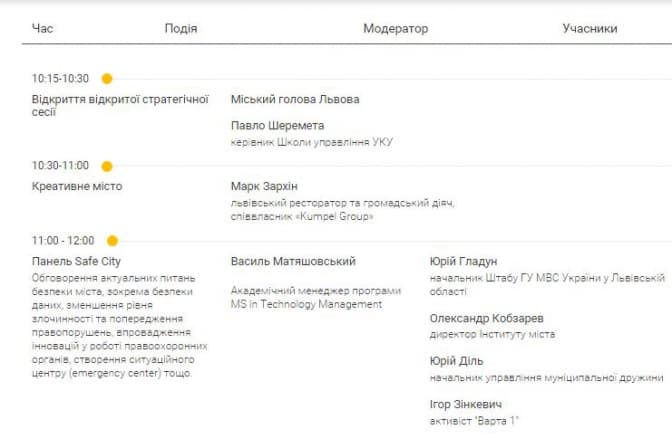Click participant Юрій Гладун
Viewport: 672px width, 439px height.
463,262
